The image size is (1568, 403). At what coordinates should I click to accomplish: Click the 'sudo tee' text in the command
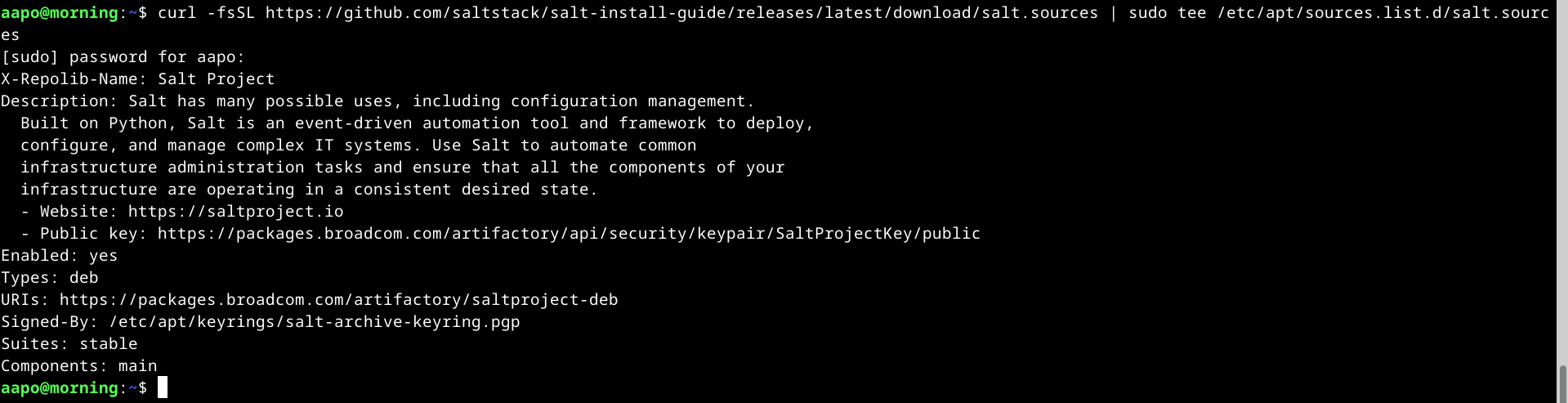point(1167,13)
